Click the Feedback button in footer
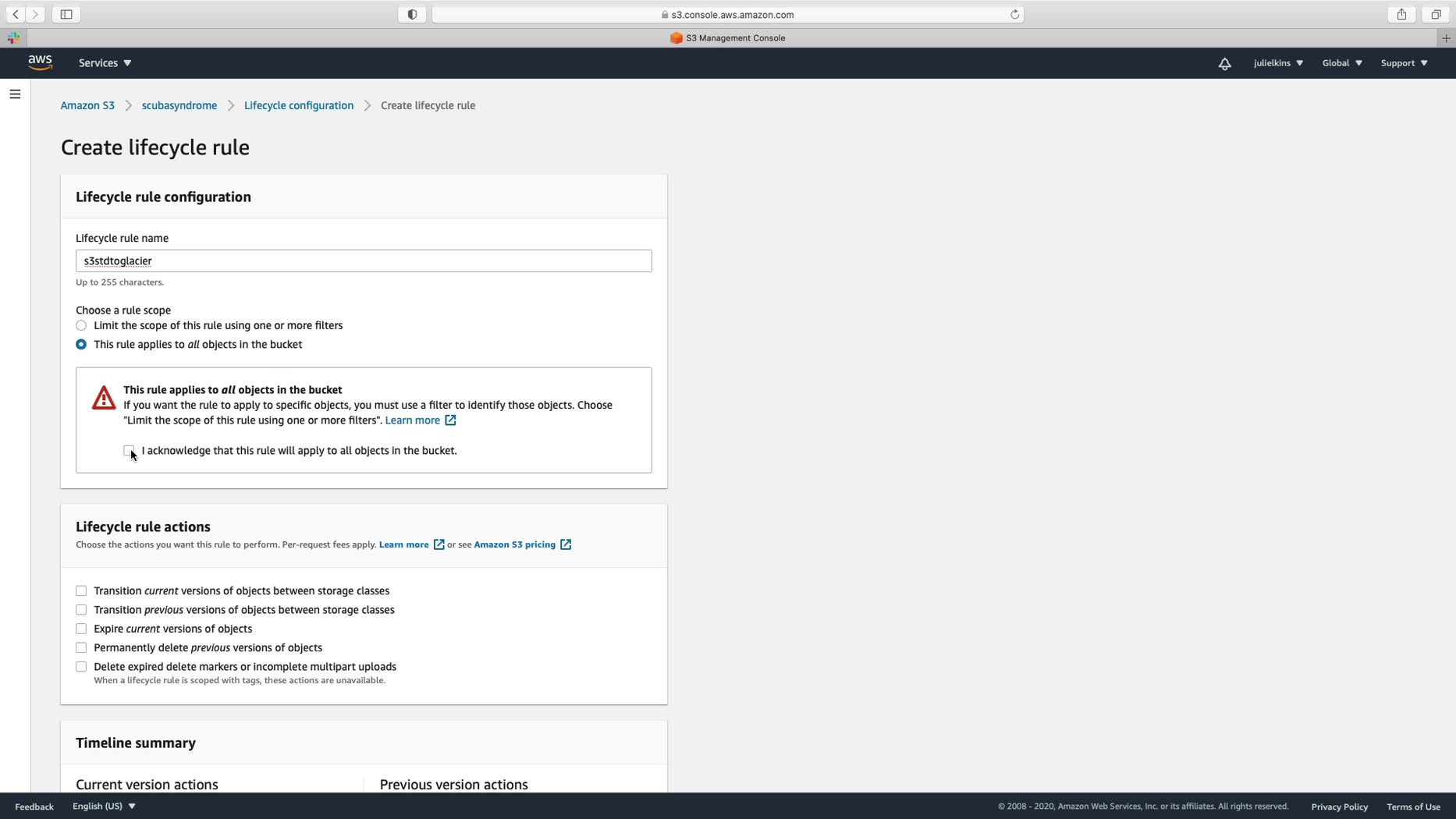Viewport: 1456px width, 819px height. (34, 807)
